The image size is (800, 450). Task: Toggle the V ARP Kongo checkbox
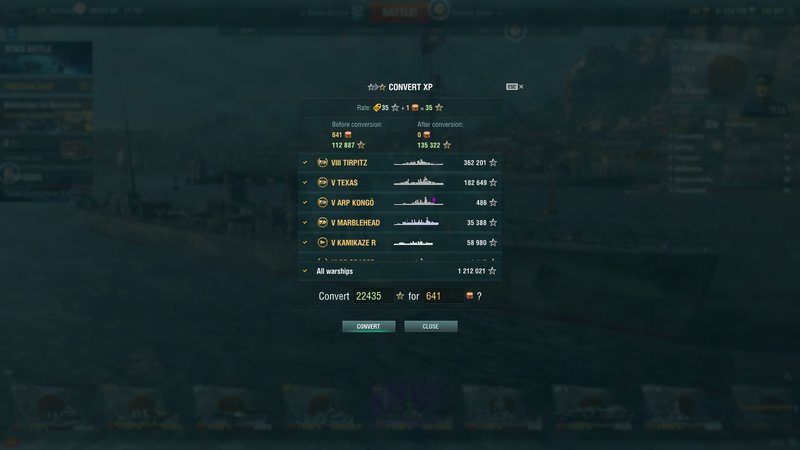(x=305, y=203)
